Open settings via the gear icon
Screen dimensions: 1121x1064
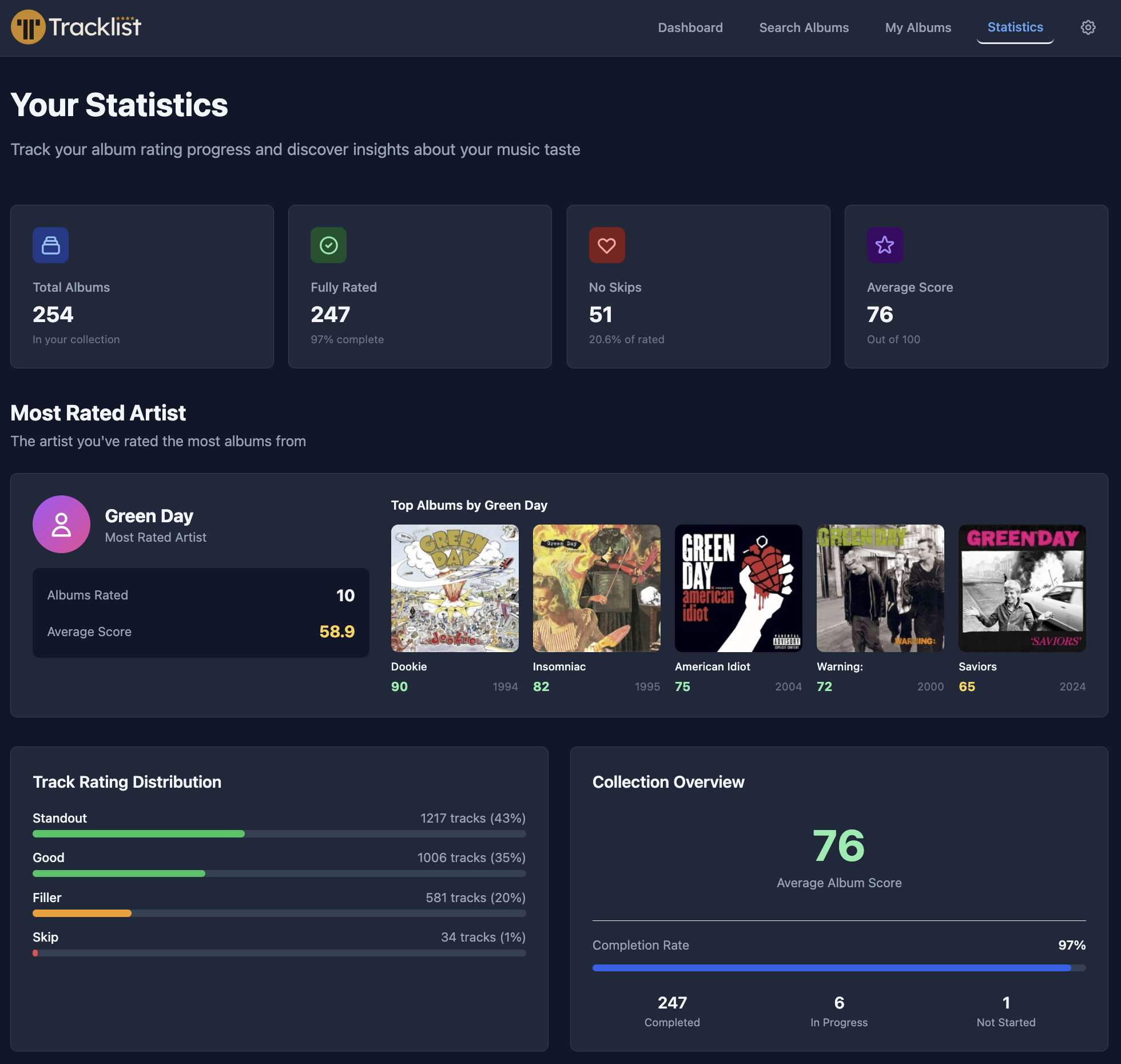[x=1088, y=27]
